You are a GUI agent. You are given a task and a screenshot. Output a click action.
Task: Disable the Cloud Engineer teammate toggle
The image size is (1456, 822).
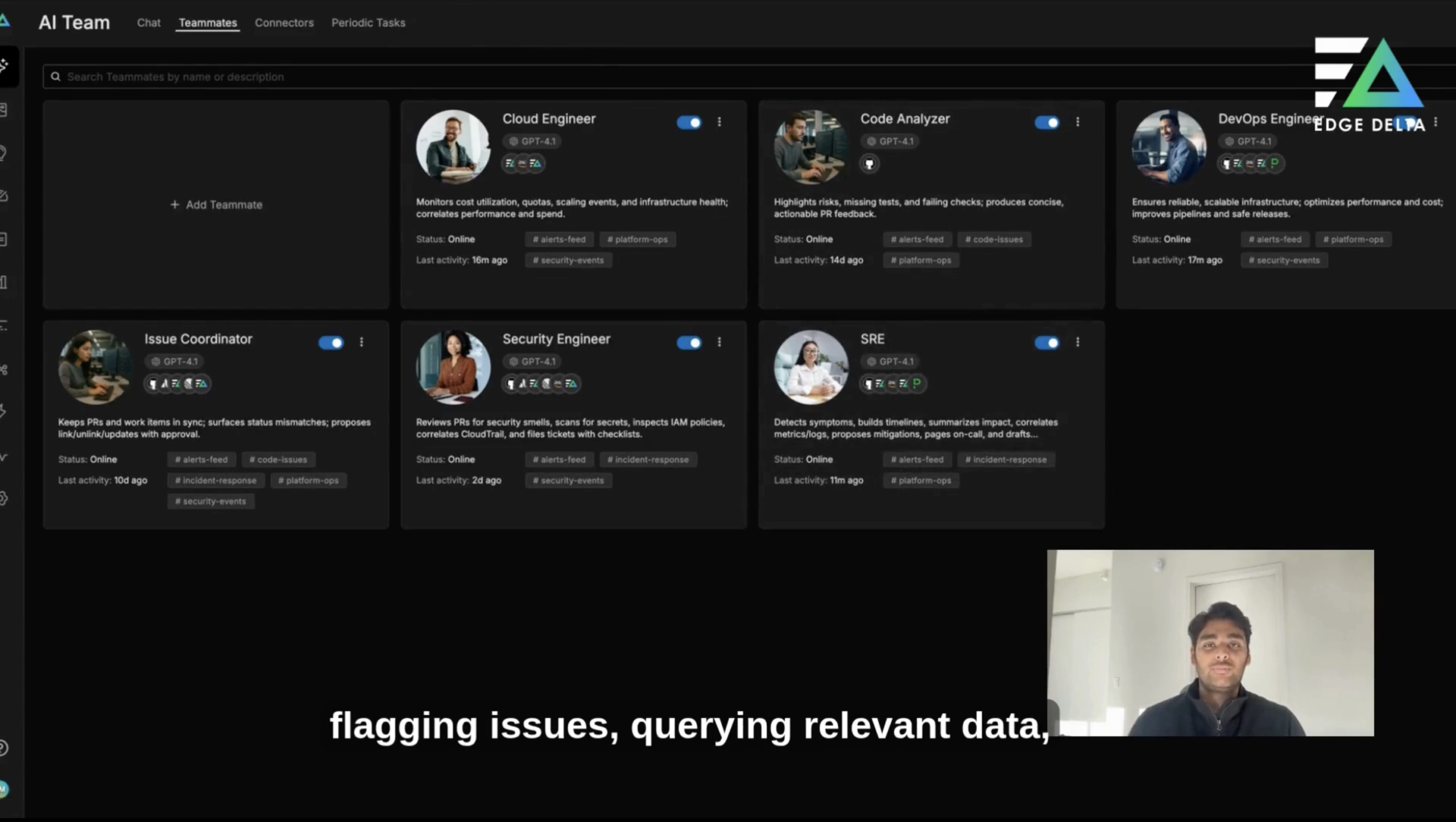tap(689, 122)
